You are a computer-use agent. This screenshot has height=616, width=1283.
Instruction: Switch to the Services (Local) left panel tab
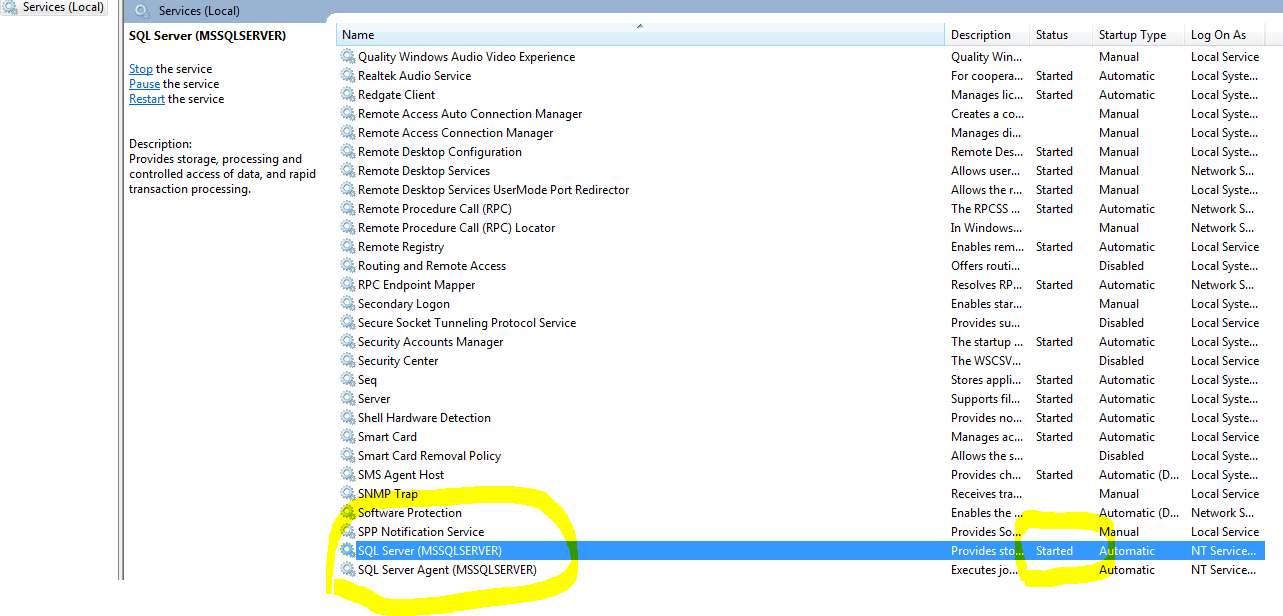click(55, 7)
